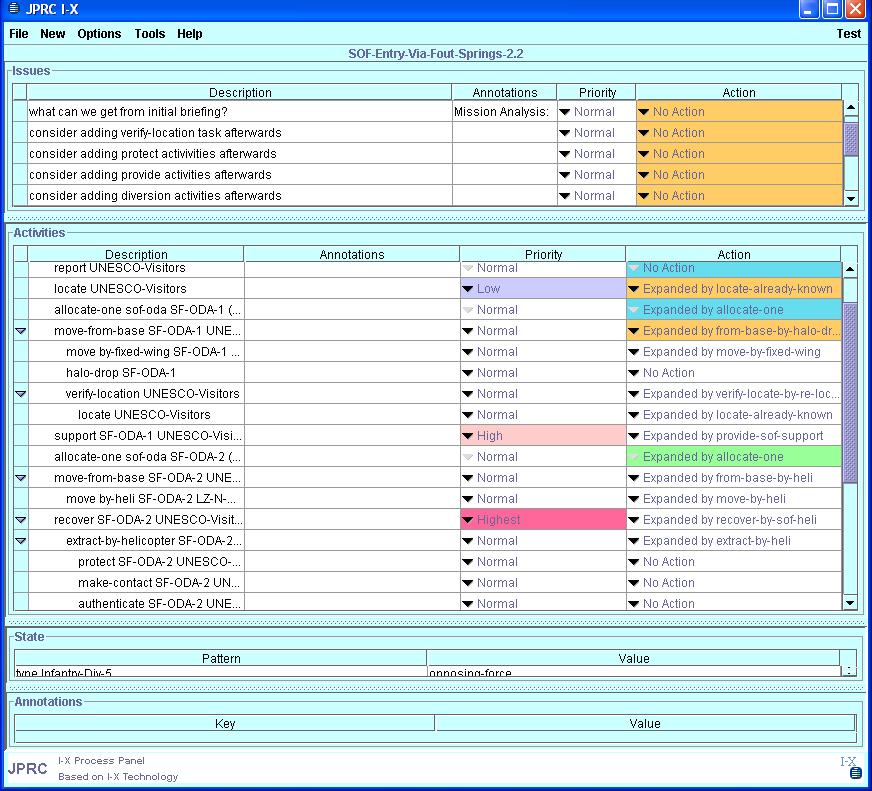Open the Highest priority dropdown for recover SF-ODA-2
Viewport: 872px width, 791px height.
pos(468,520)
